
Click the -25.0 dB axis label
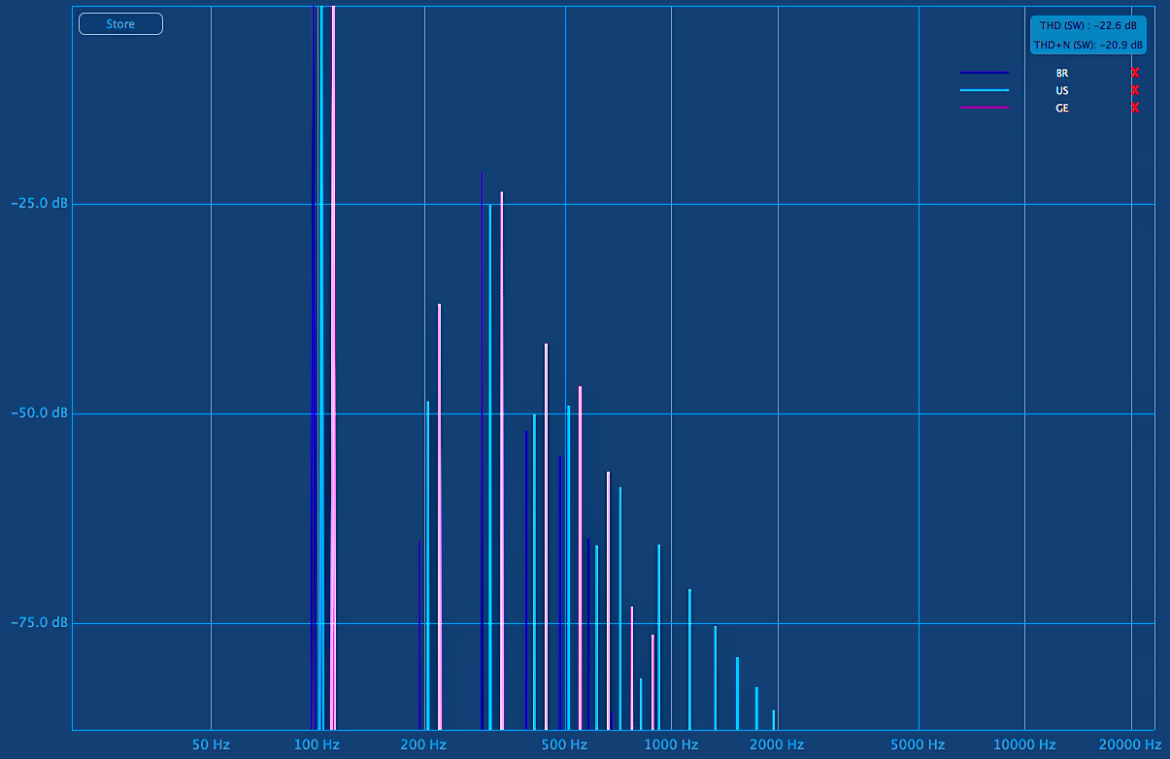(39, 204)
